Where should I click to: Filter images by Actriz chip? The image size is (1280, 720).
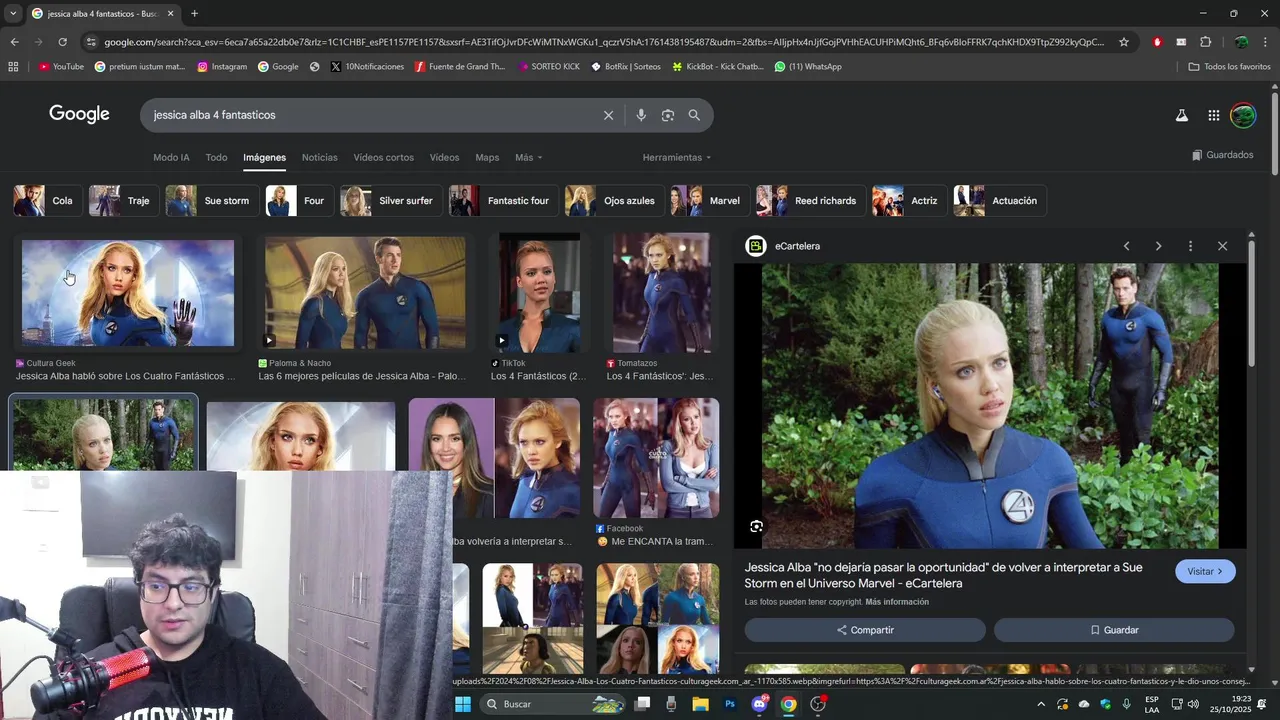[909, 201]
